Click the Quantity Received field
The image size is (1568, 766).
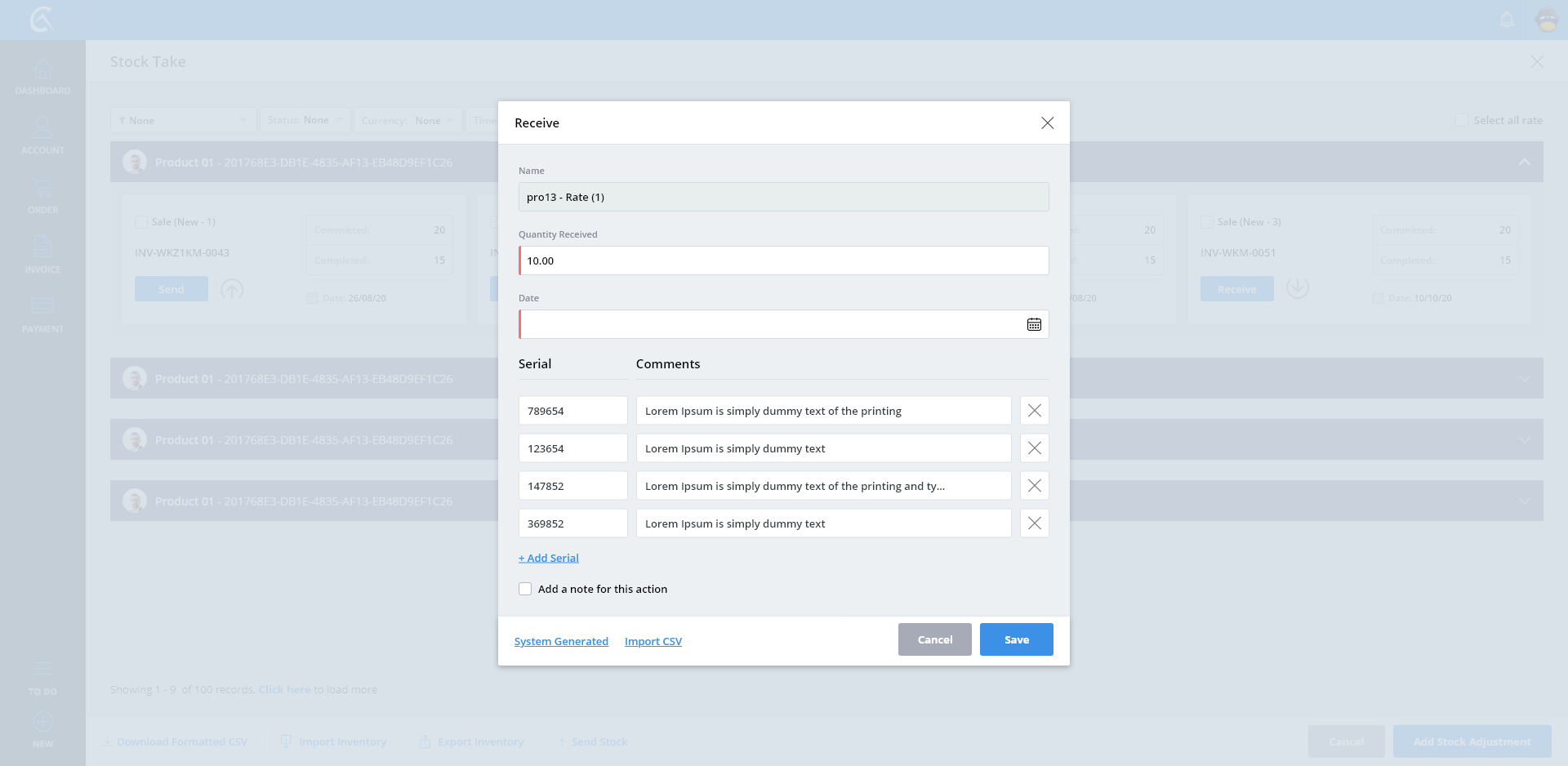783,261
